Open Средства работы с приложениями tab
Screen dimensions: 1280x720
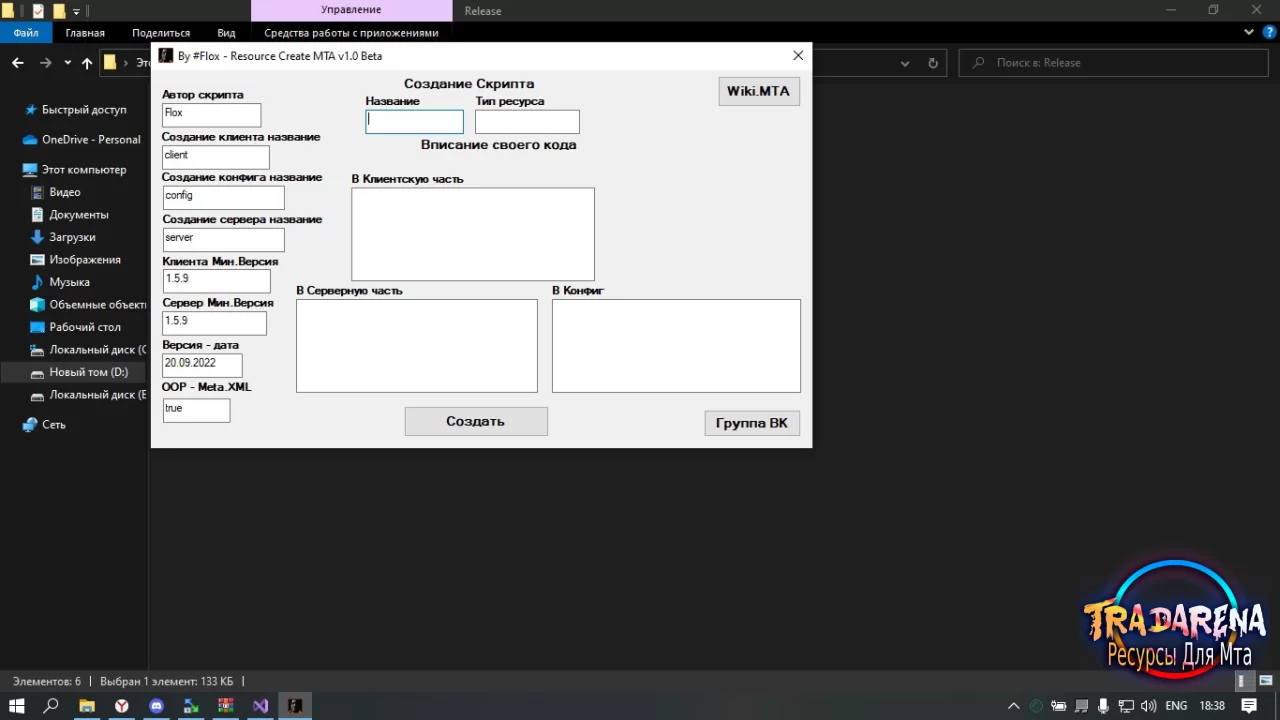pyautogui.click(x=351, y=32)
